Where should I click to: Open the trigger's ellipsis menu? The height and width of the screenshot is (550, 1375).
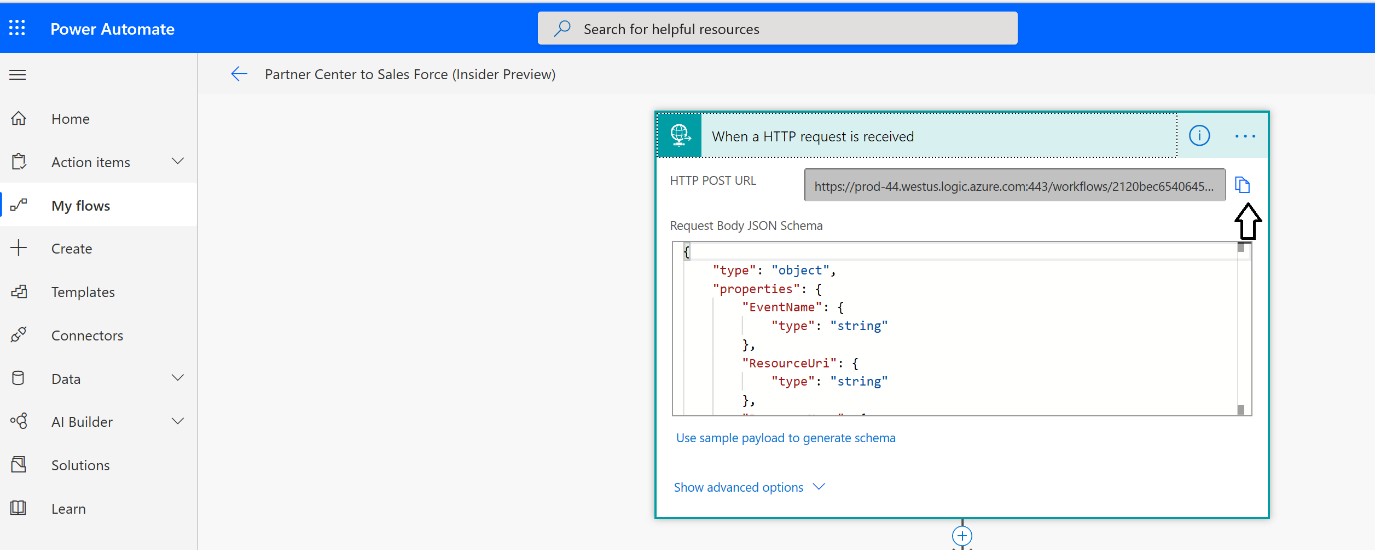click(x=1245, y=136)
